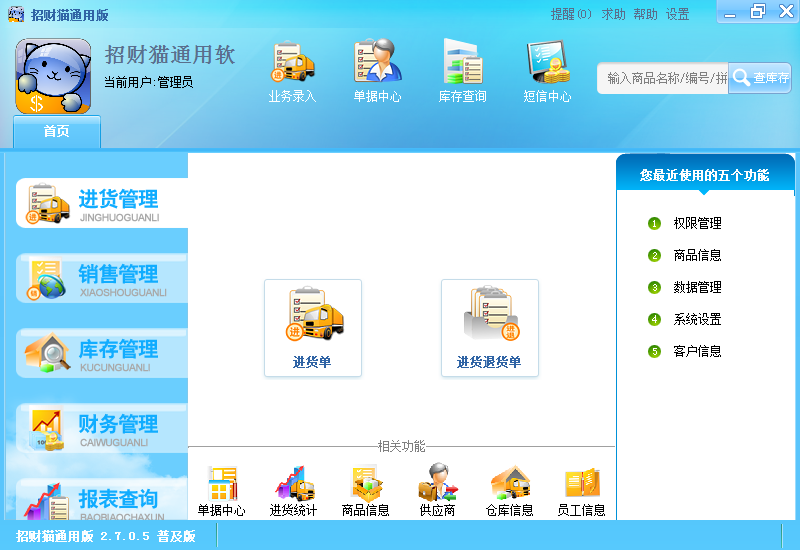Click 求助 in the title bar
Screen dimensions: 800x550
613,14
